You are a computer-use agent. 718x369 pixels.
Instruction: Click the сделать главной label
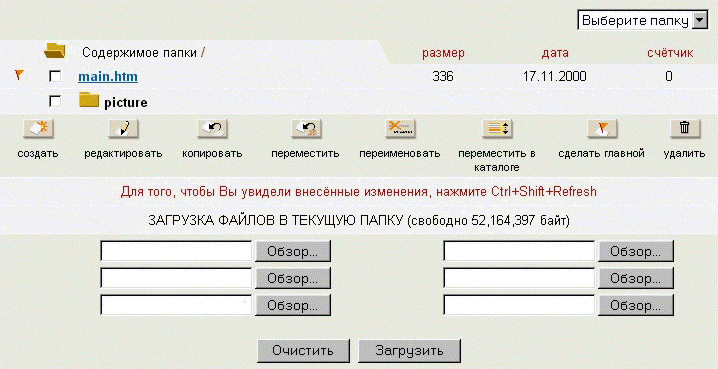point(602,153)
